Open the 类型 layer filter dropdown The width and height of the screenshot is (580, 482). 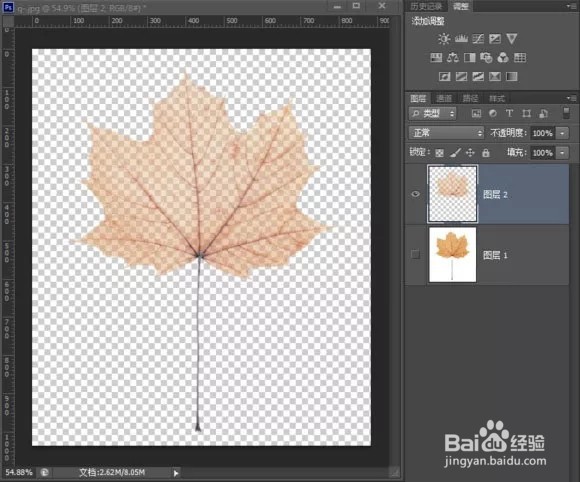(x=432, y=114)
